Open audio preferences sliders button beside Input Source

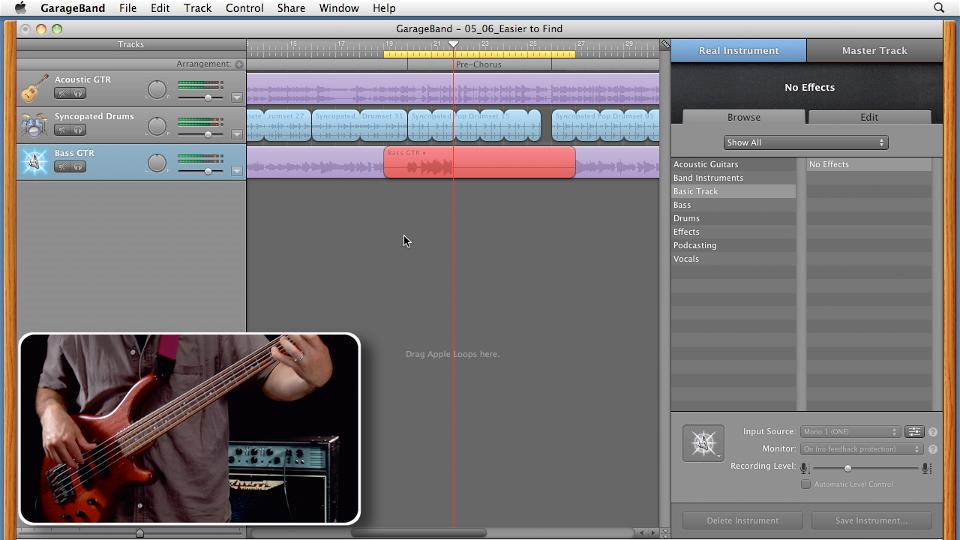pos(914,432)
